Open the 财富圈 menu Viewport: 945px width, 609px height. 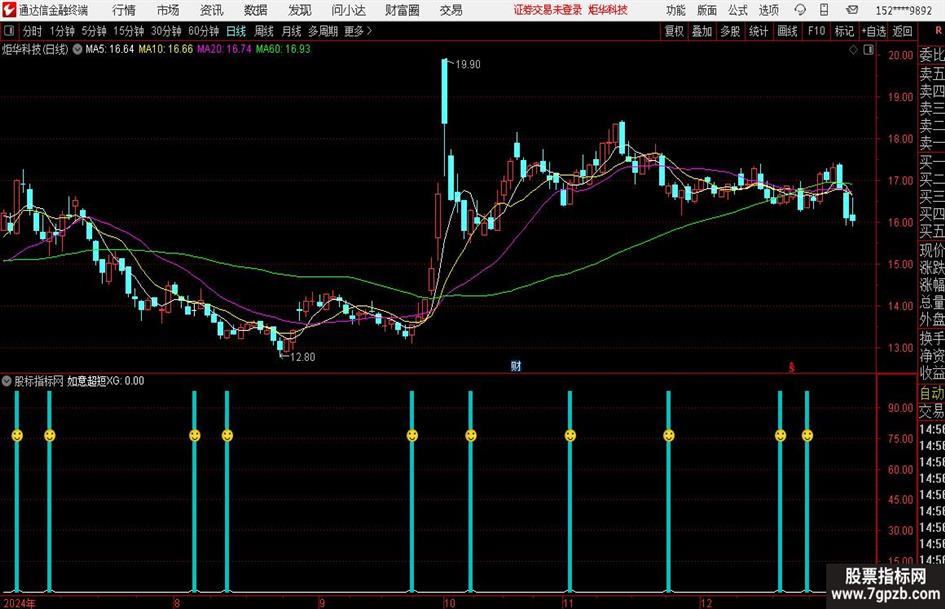(x=402, y=10)
